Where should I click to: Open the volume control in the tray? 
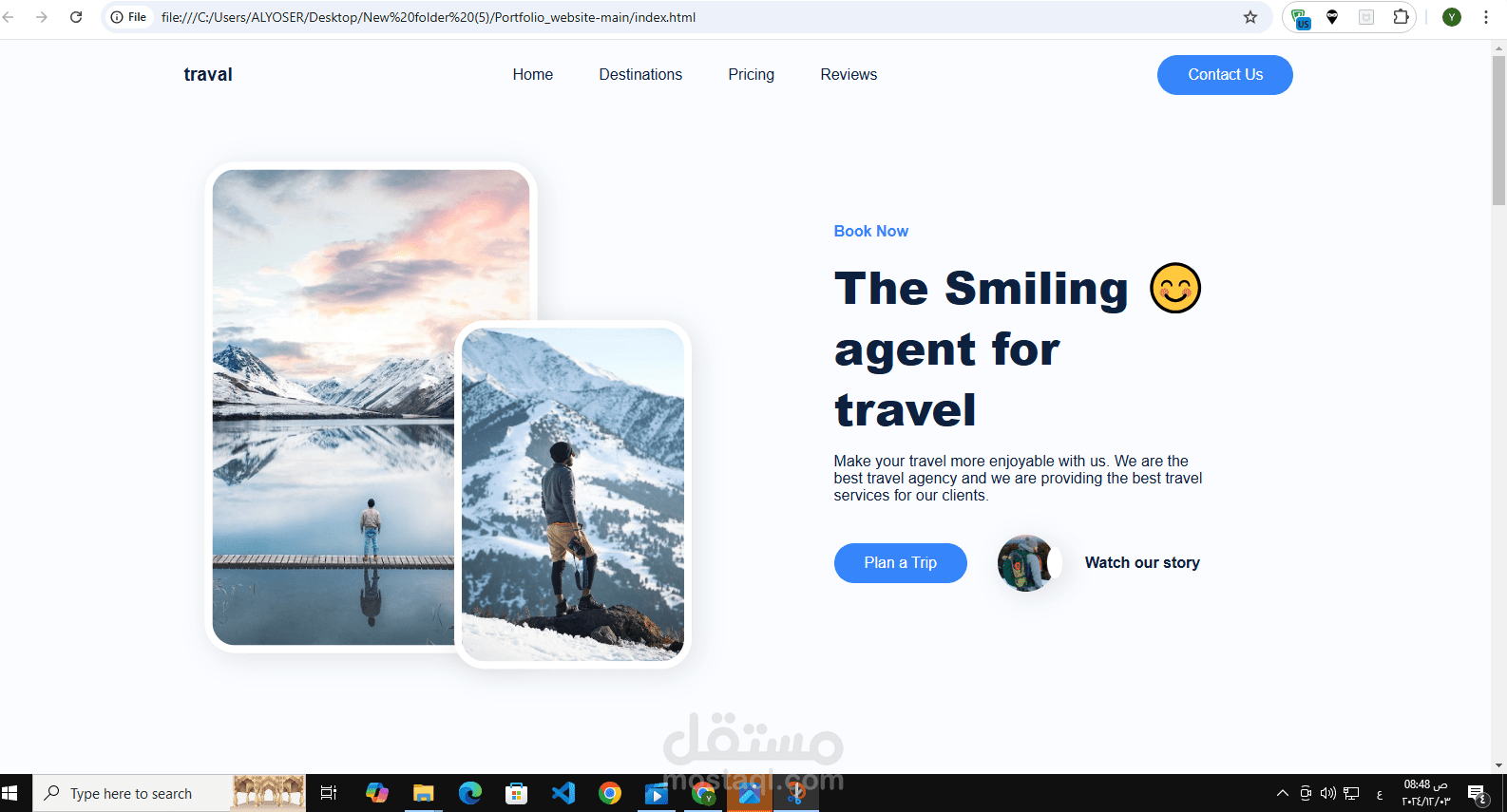(x=1327, y=793)
